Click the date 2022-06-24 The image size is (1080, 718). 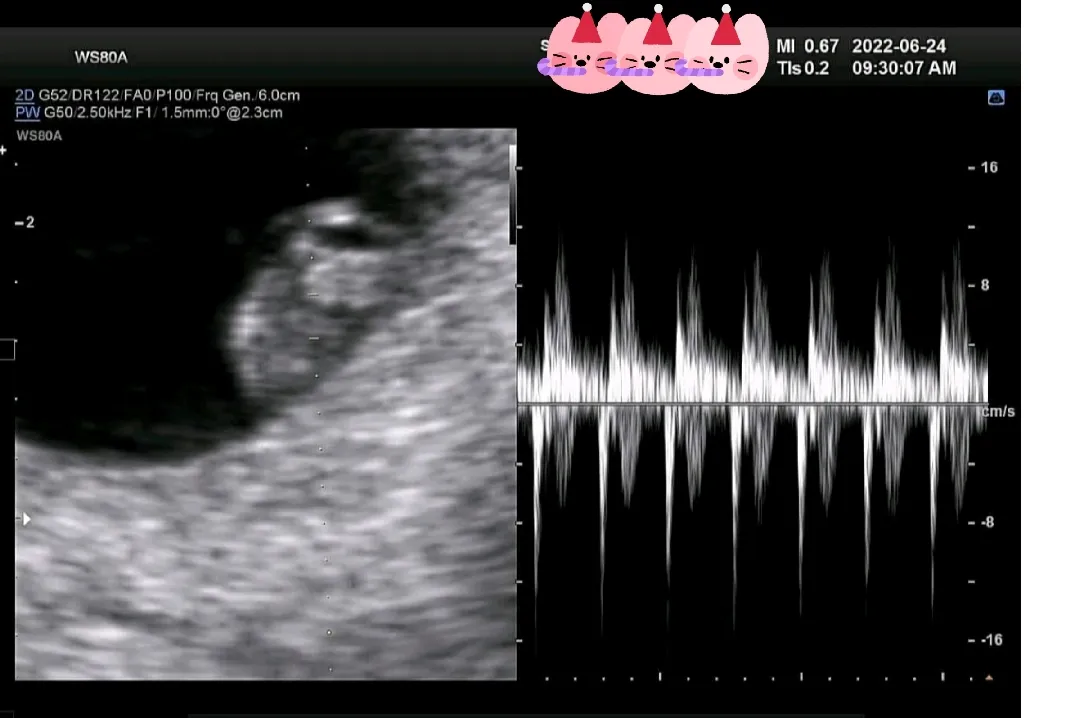(899, 46)
